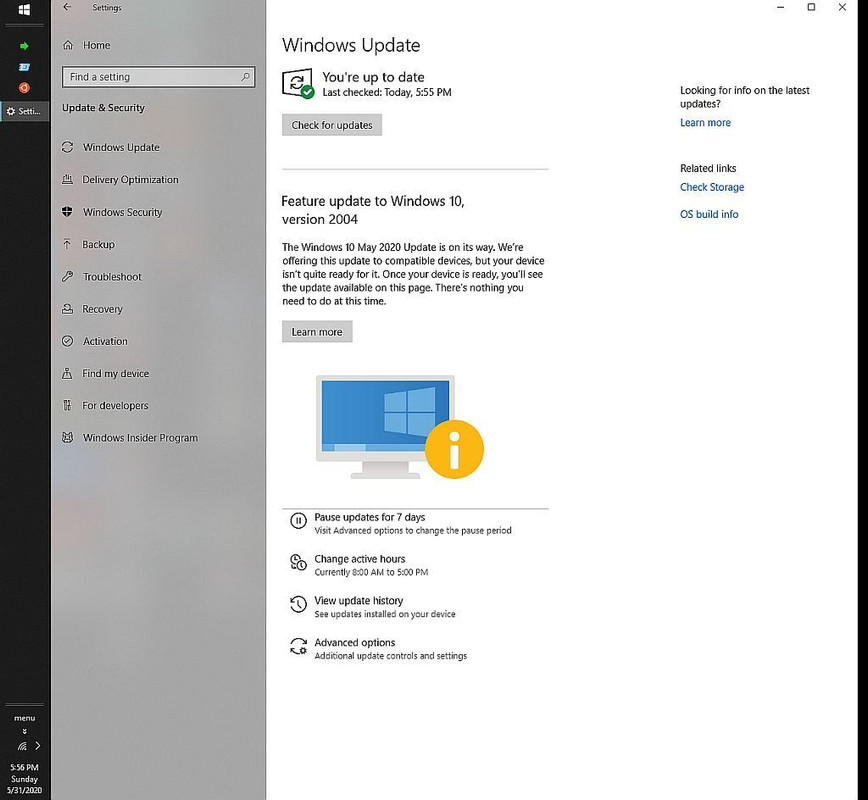Image resolution: width=868 pixels, height=800 pixels.
Task: Click the Windows Update sync icon in sidebar
Action: [68, 147]
